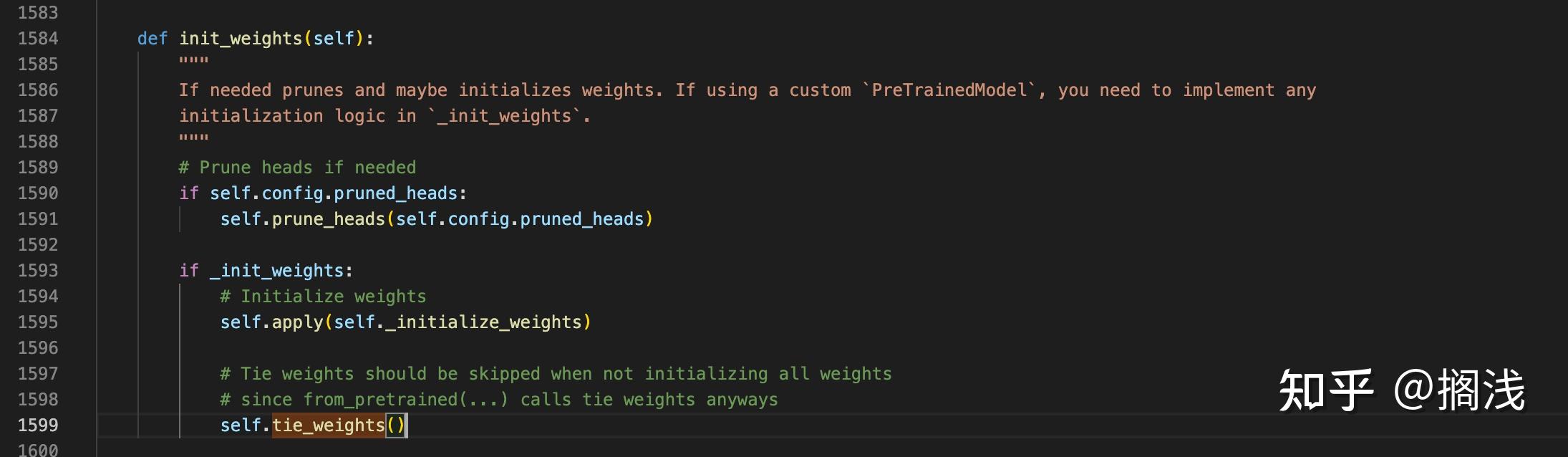
Task: Click line number 1590 in the gutter
Action: 38,193
